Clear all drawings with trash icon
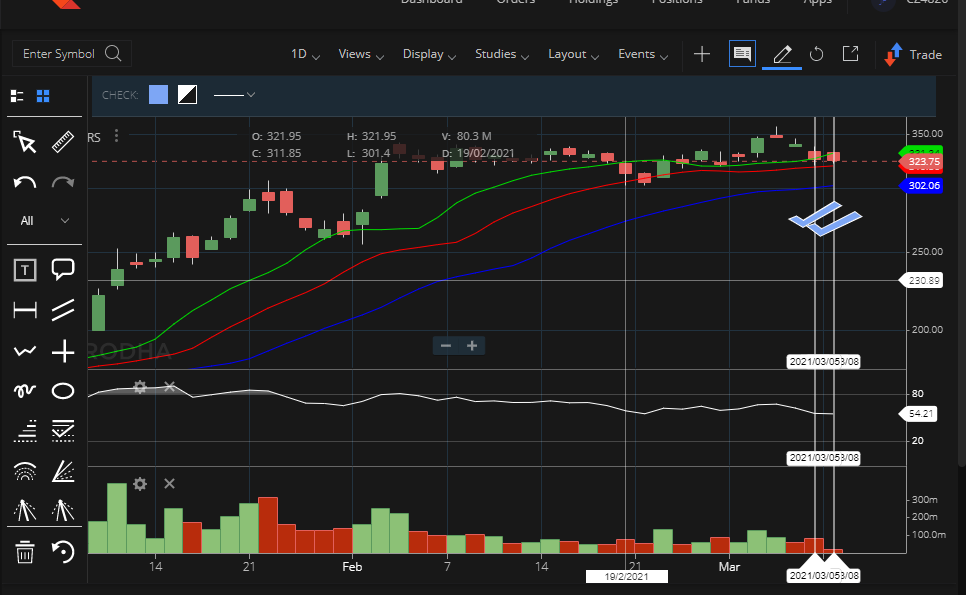The height and width of the screenshot is (595, 966). pos(25,552)
